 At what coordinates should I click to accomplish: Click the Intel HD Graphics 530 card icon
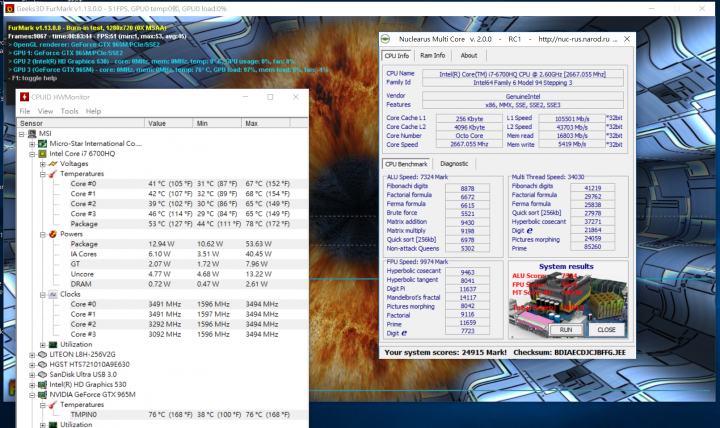coord(42,385)
